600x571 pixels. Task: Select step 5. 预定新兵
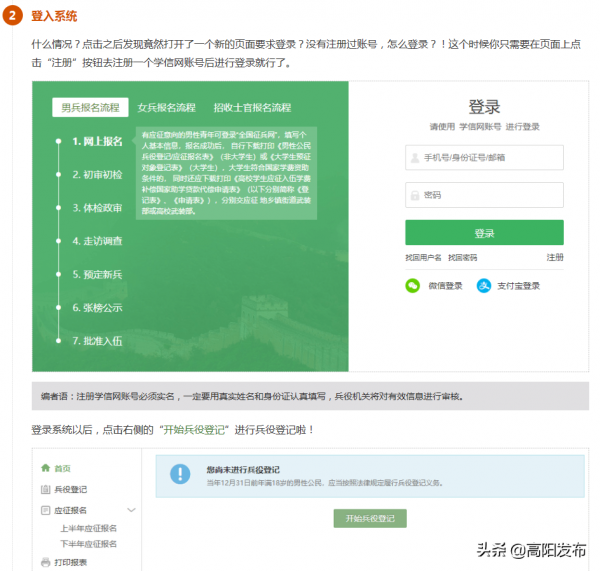click(98, 274)
